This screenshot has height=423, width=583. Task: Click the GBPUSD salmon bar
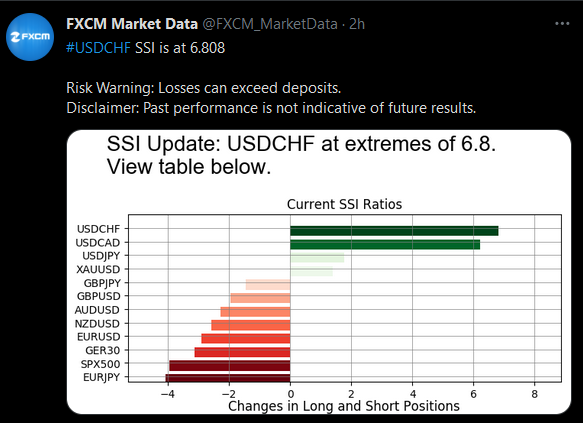click(260, 298)
